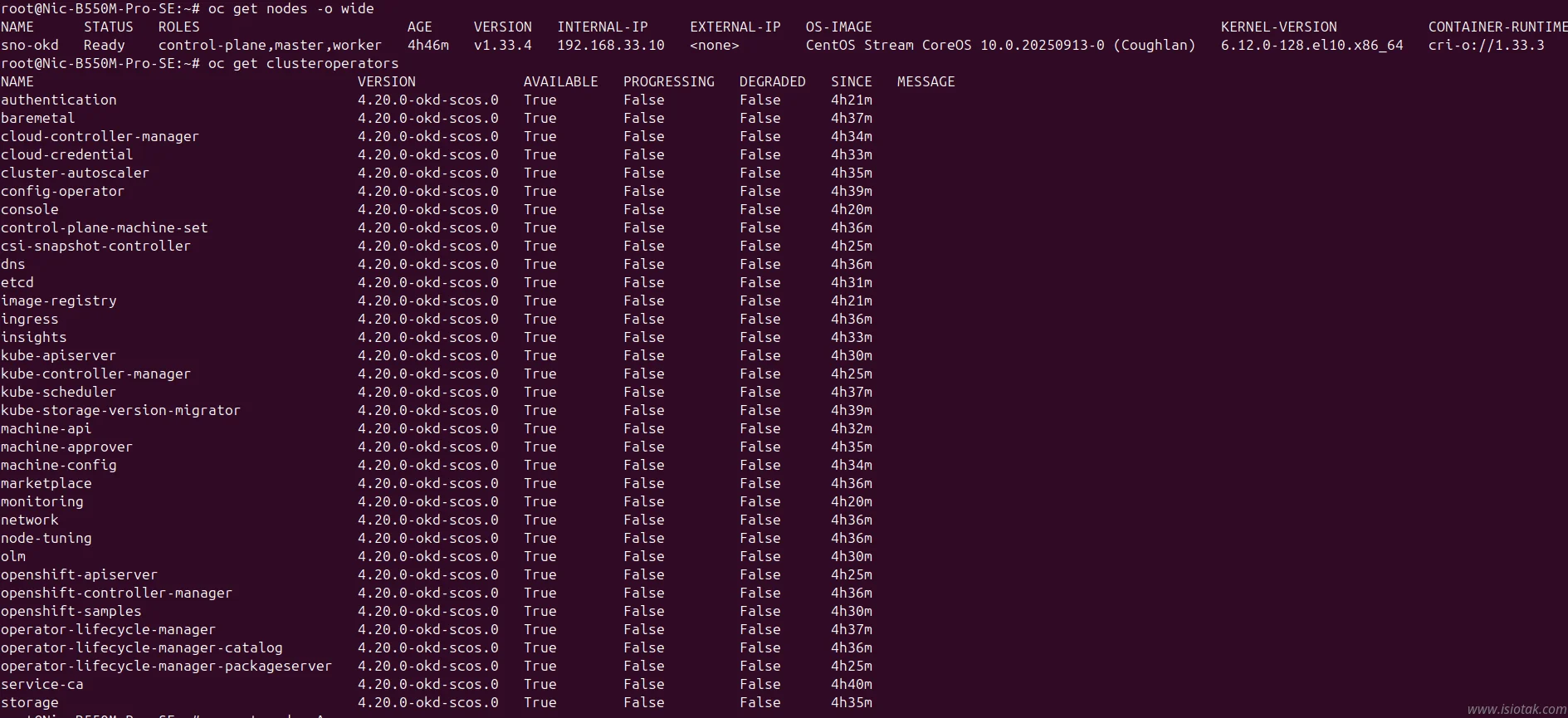Click operator name 'config-operator'
Image resolution: width=1568 pixels, height=718 pixels.
point(63,192)
